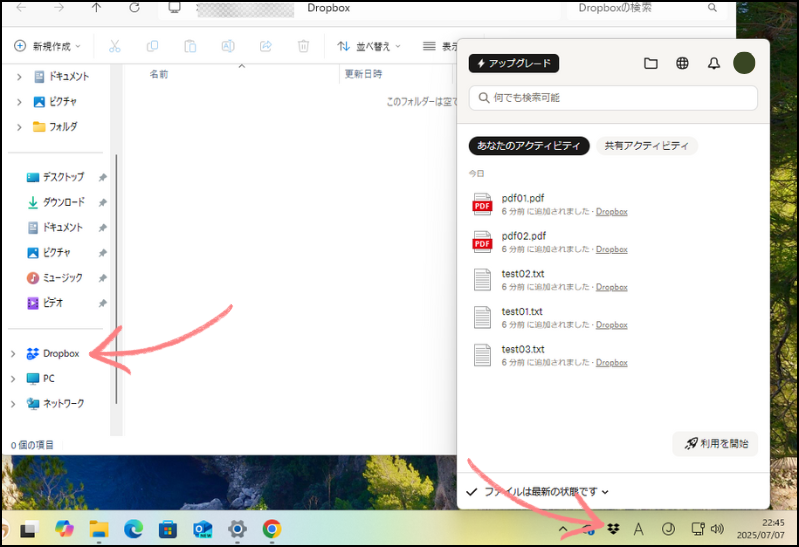The image size is (799, 547).
Task: Follow the Dropbox link under test01.txt
Action: 611,325
